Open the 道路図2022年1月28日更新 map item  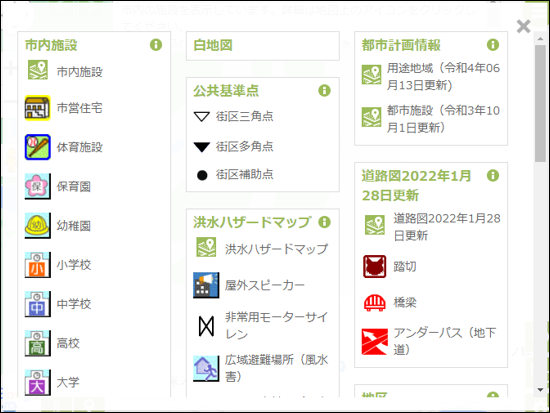pos(447,227)
